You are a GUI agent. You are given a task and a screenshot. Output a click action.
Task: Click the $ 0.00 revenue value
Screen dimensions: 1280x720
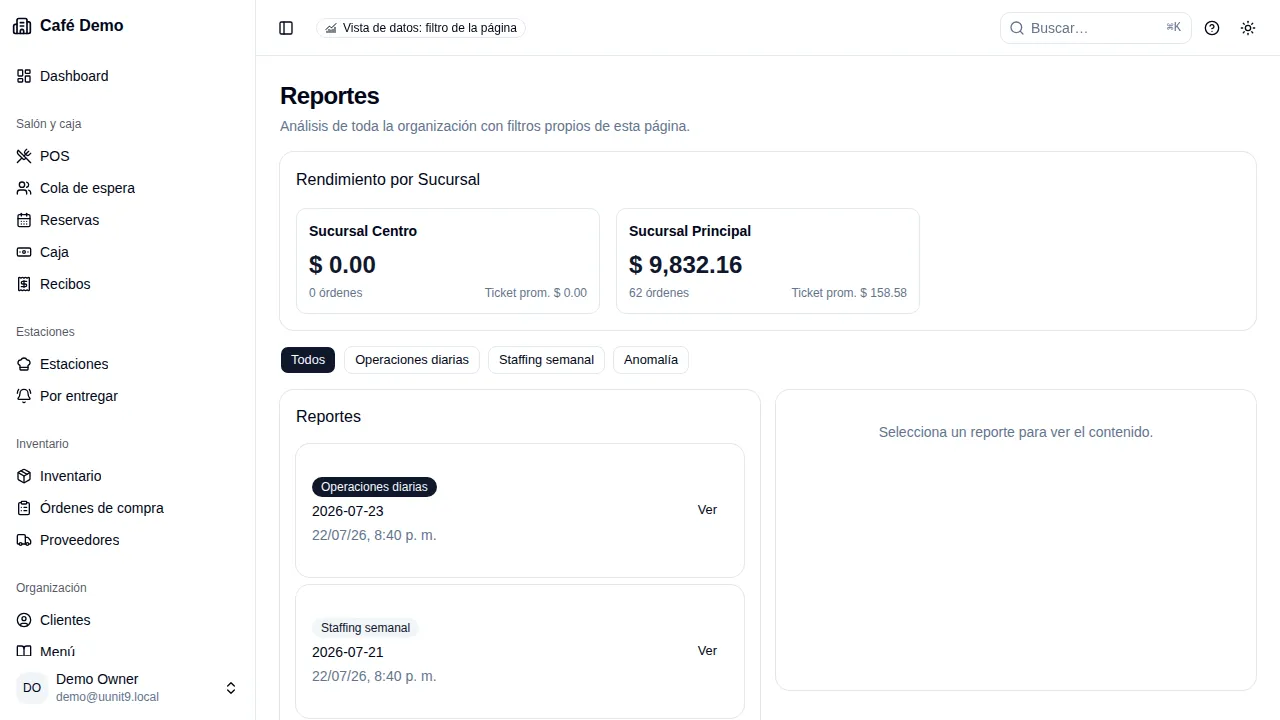click(343, 265)
